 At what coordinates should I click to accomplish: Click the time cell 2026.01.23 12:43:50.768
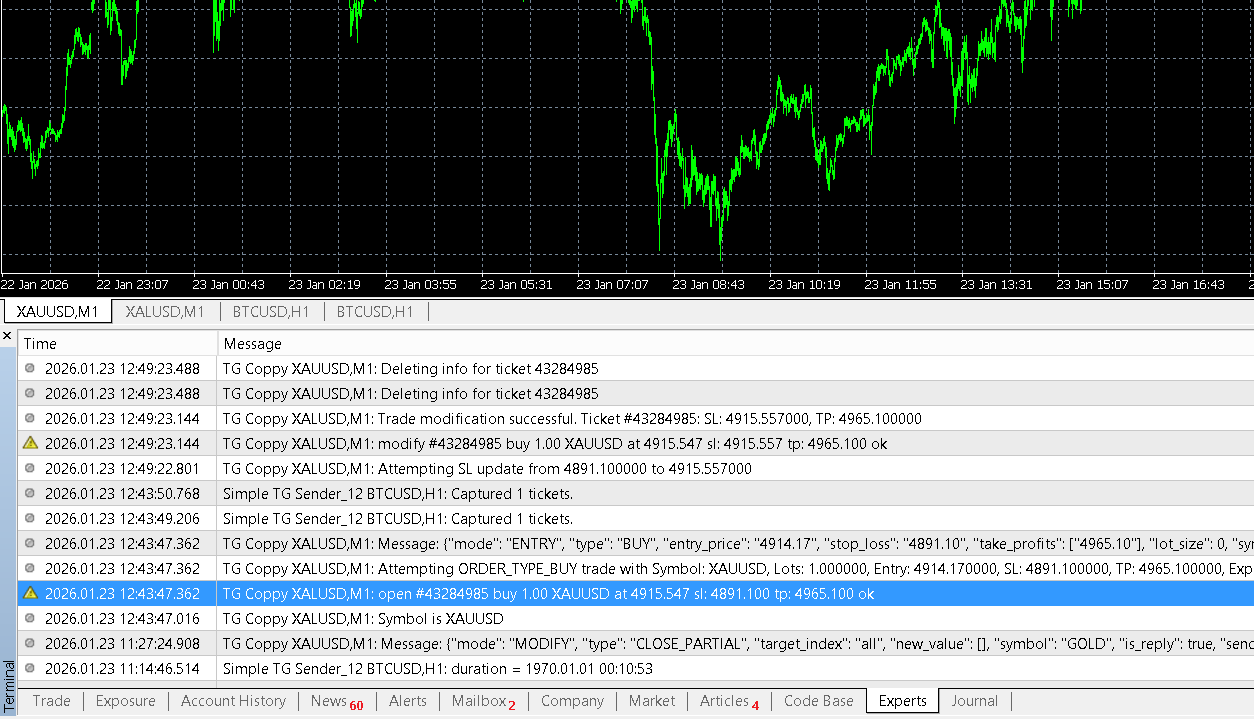pos(122,493)
